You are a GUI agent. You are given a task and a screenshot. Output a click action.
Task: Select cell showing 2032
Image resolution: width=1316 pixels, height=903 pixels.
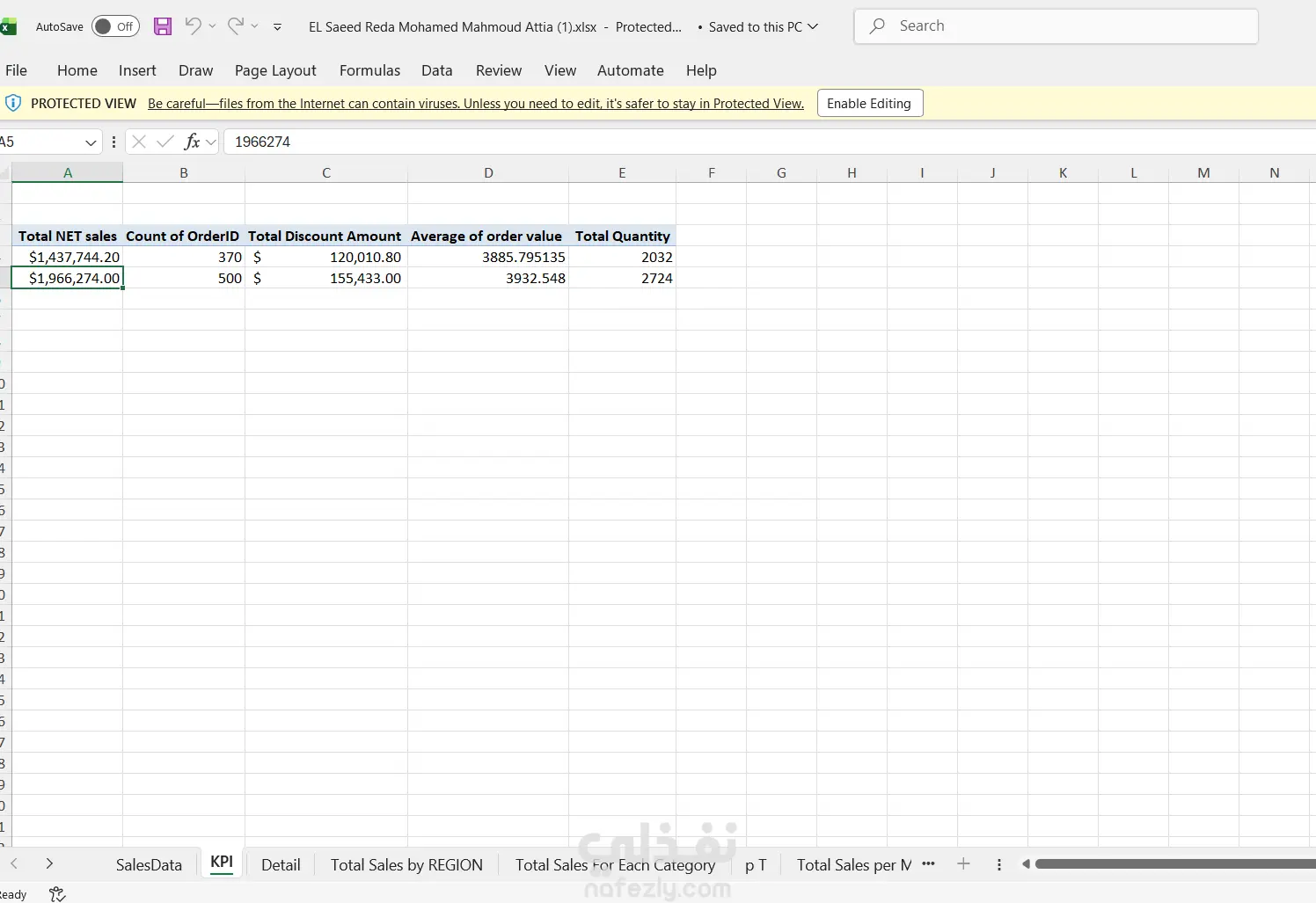[x=622, y=257]
